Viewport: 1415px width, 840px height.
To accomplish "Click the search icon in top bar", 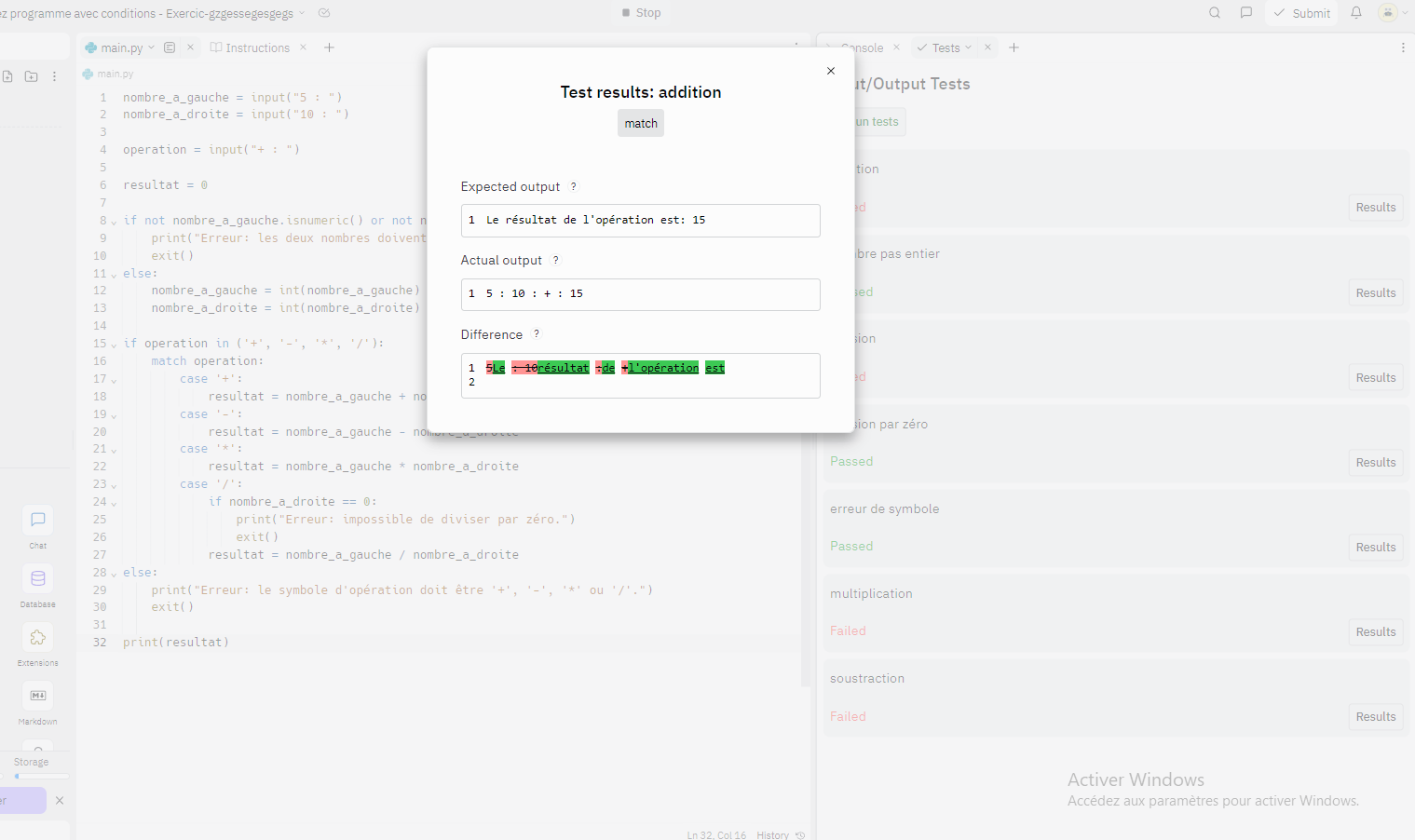I will point(1215,13).
